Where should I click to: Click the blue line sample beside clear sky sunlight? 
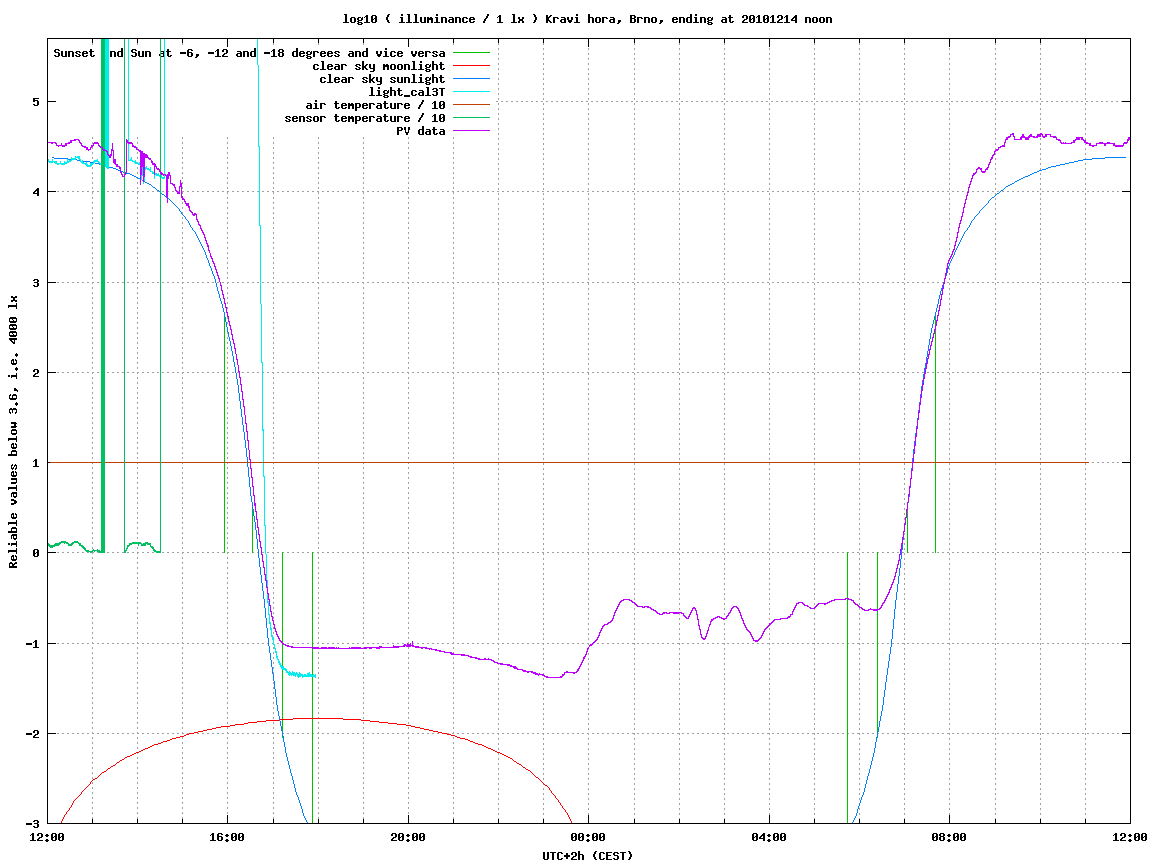pos(471,79)
